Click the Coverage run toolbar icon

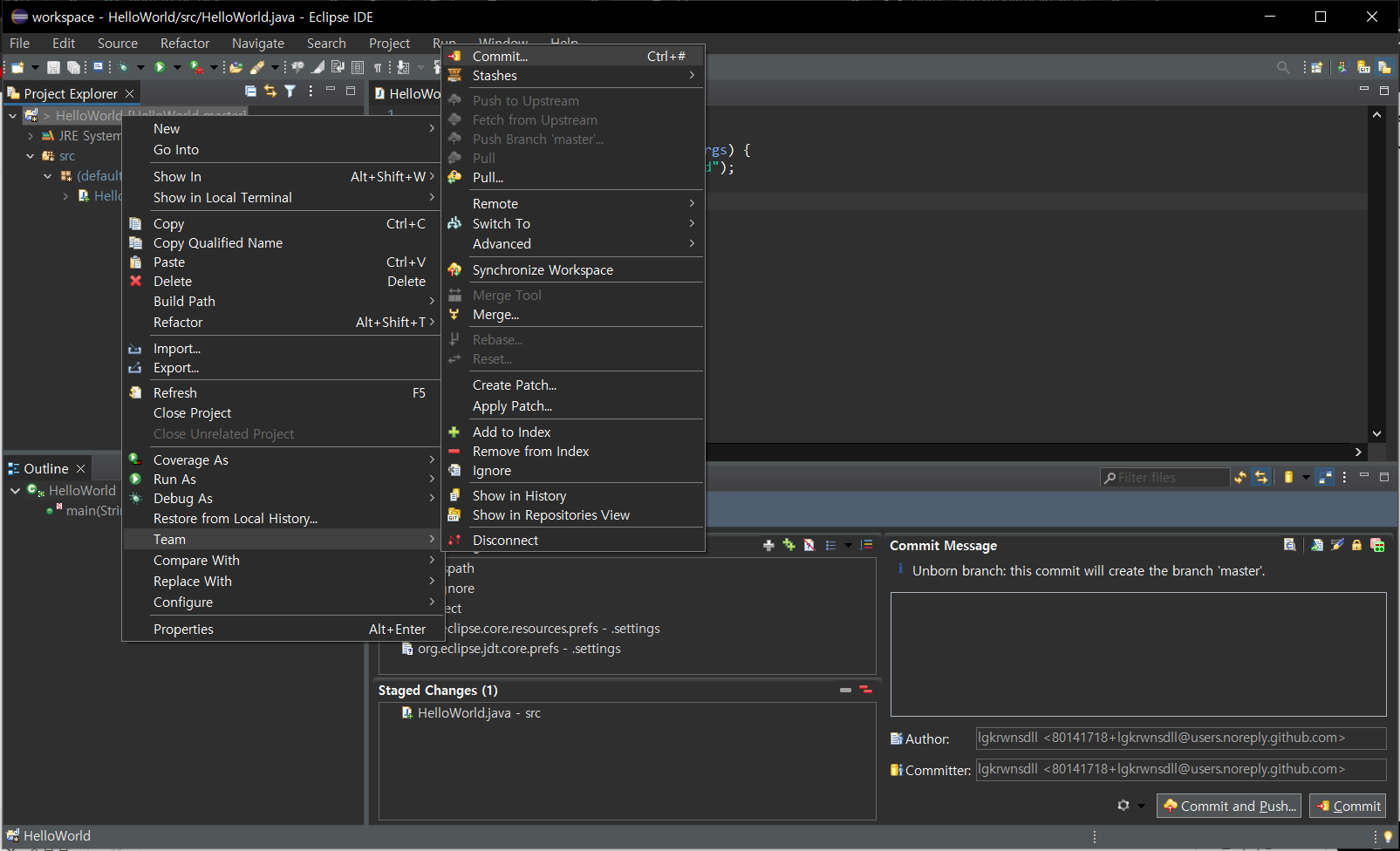tap(197, 67)
